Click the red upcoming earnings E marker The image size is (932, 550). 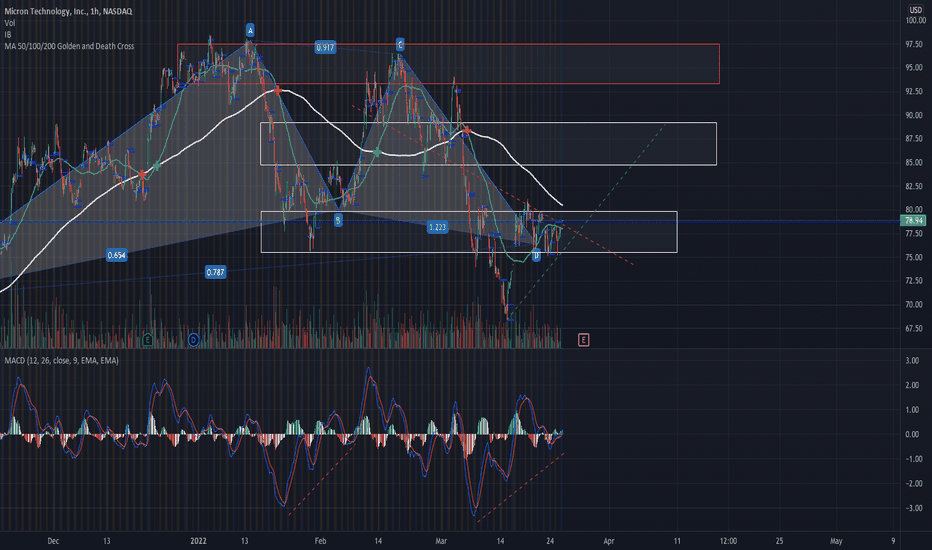point(583,340)
